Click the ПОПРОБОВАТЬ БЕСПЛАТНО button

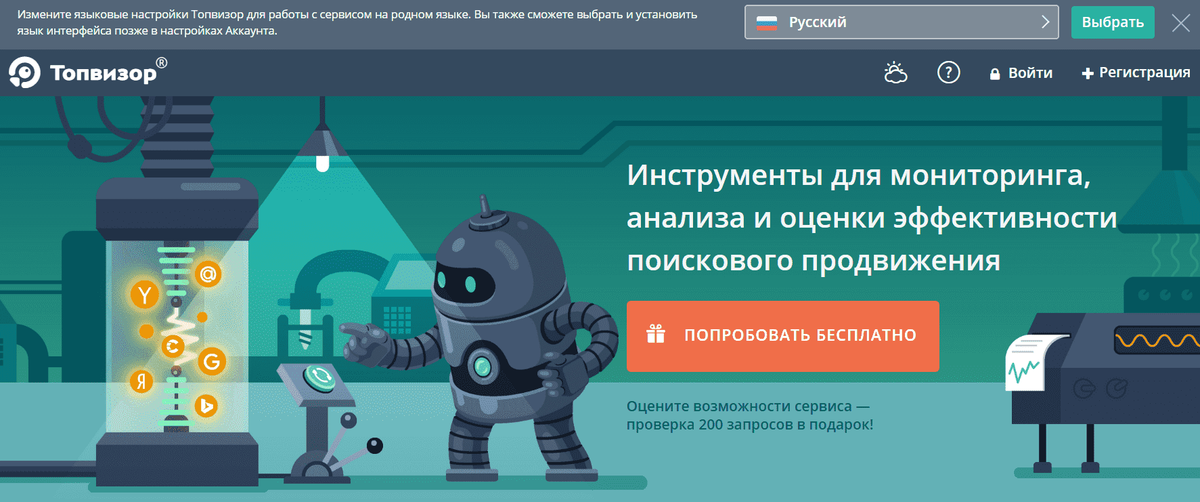[x=783, y=335]
